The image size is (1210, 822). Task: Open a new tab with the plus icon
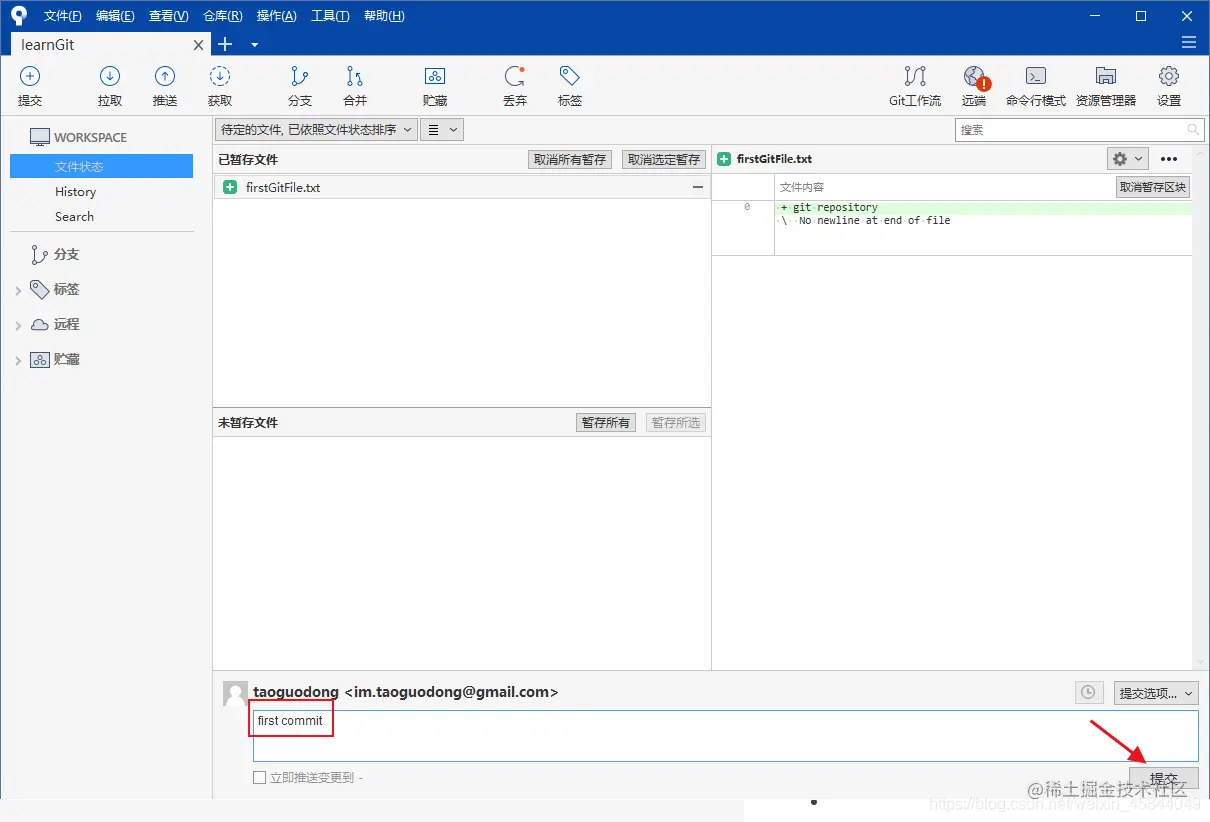(225, 44)
